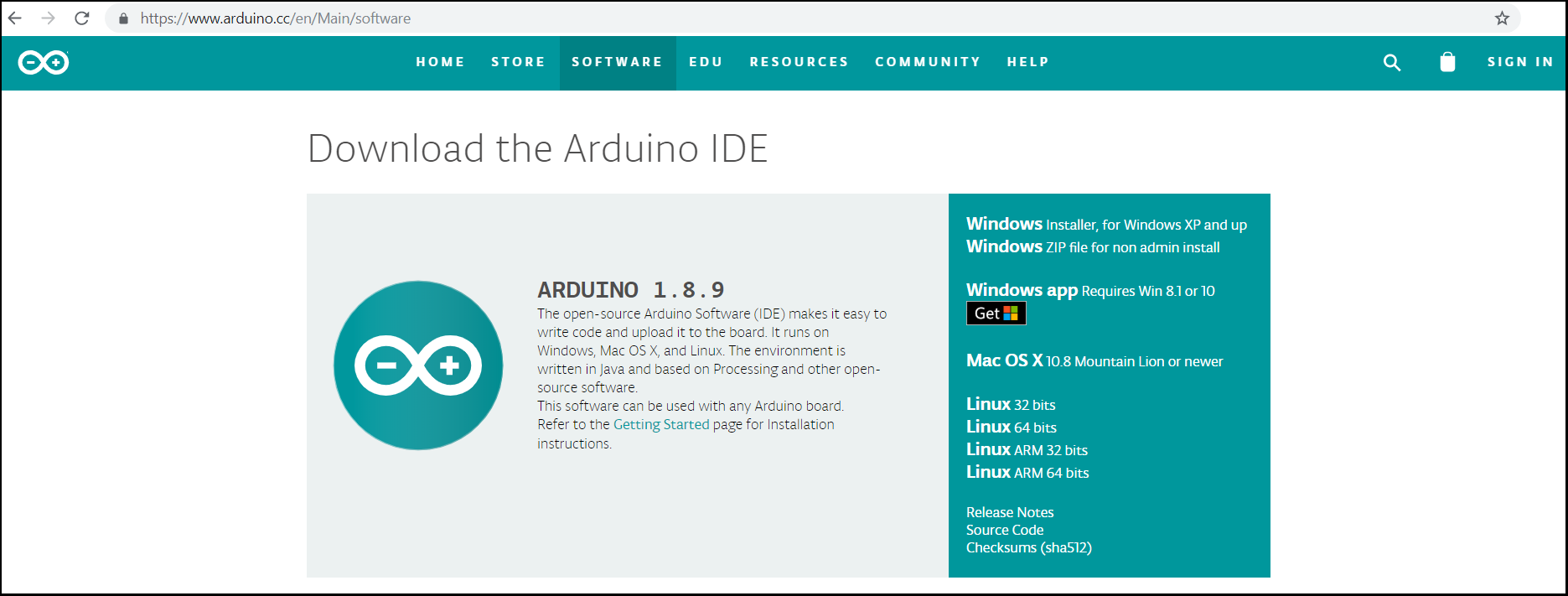Reload the page with refresh icon
The height and width of the screenshot is (596, 1568).
81,18
